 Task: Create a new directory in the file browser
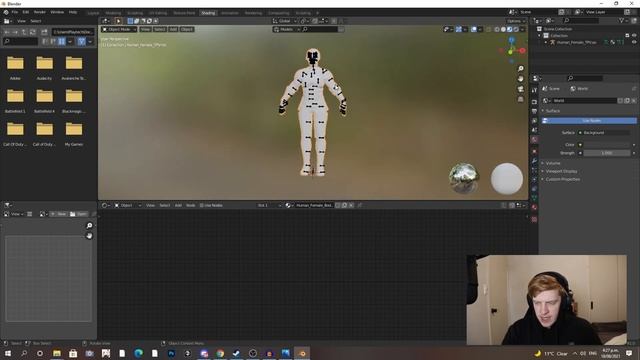pyautogui.click(x=44, y=32)
